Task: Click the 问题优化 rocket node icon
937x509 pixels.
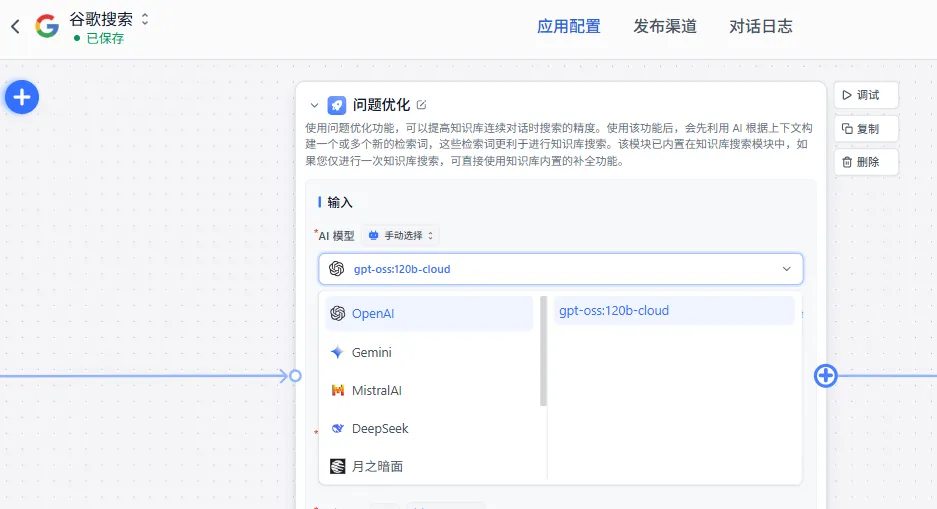Action: coord(336,106)
